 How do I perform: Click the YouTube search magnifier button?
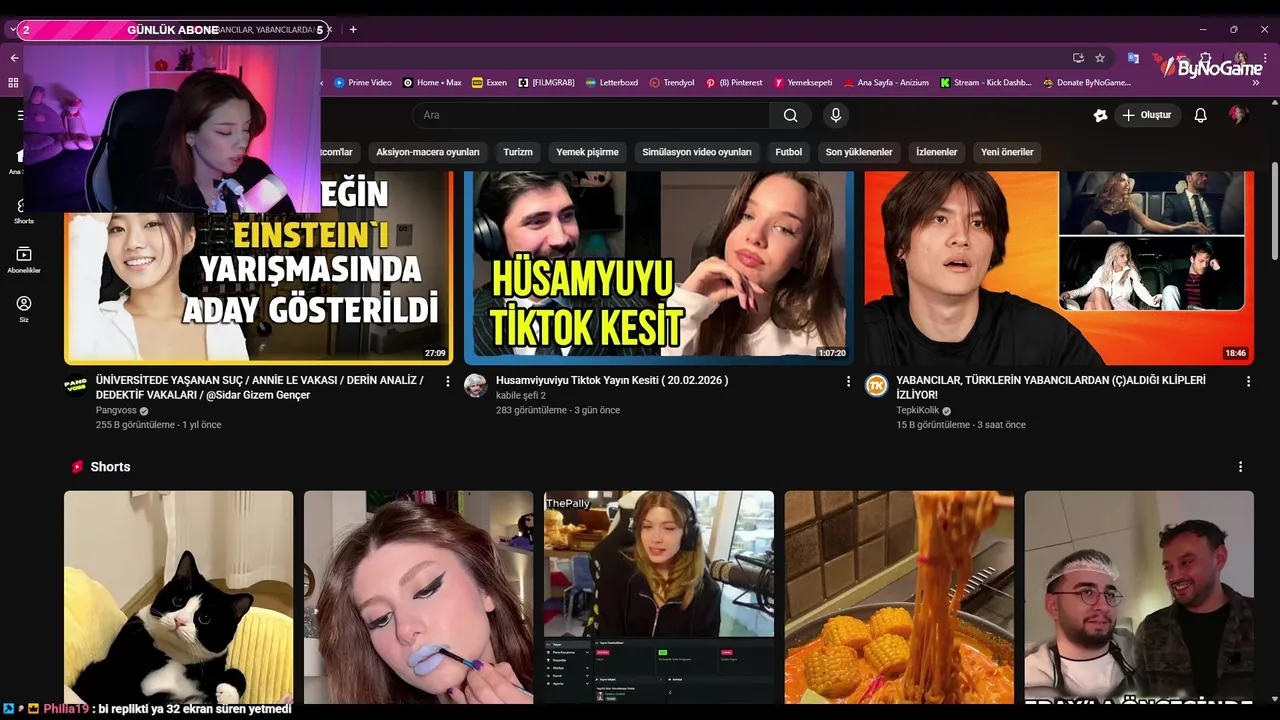791,115
